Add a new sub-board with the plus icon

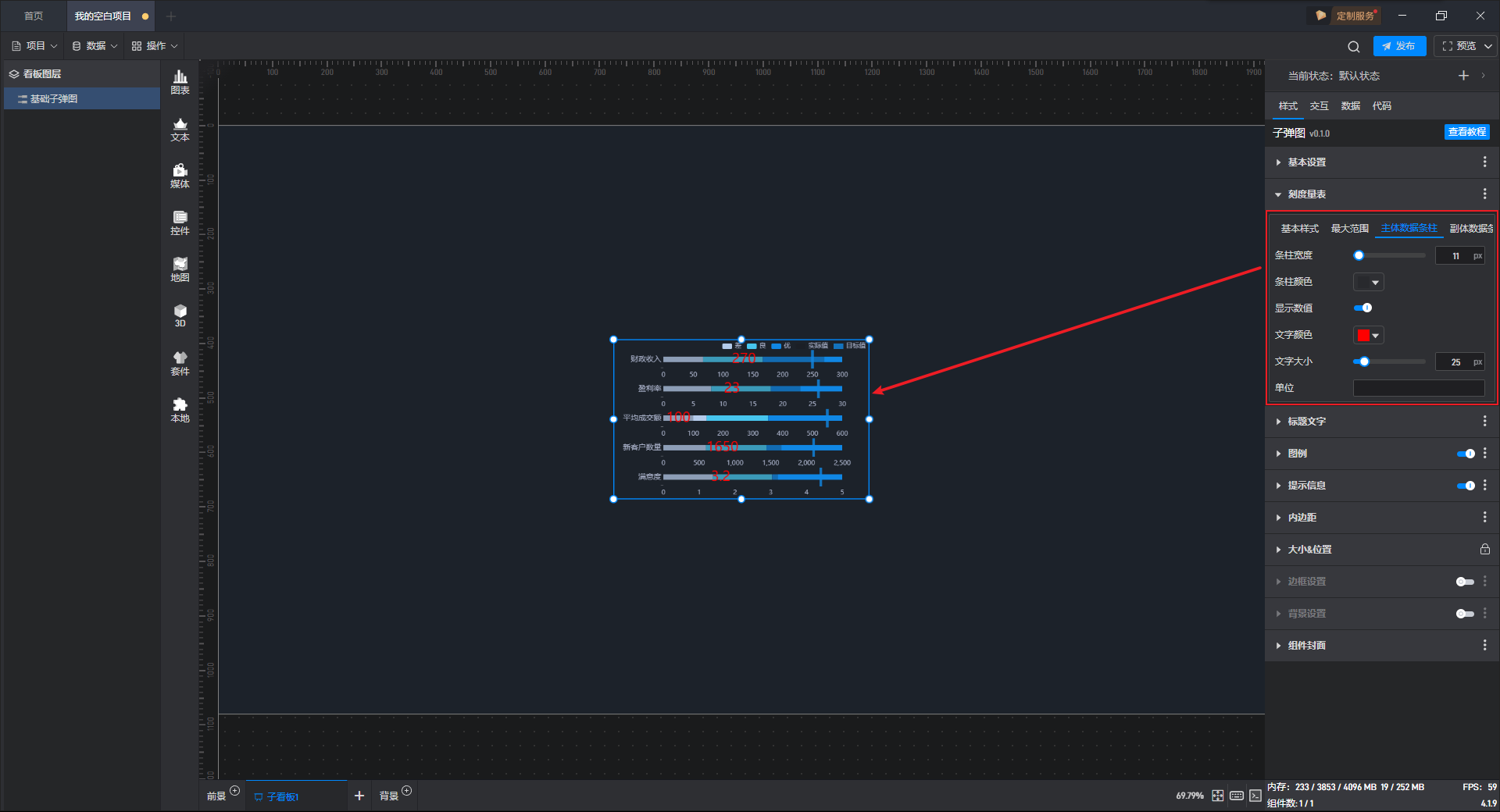click(359, 796)
